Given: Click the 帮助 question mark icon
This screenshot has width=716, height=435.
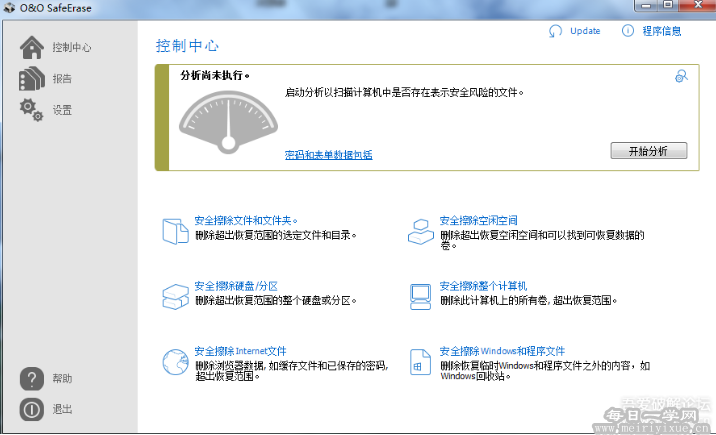Looking at the screenshot, I should (x=32, y=379).
